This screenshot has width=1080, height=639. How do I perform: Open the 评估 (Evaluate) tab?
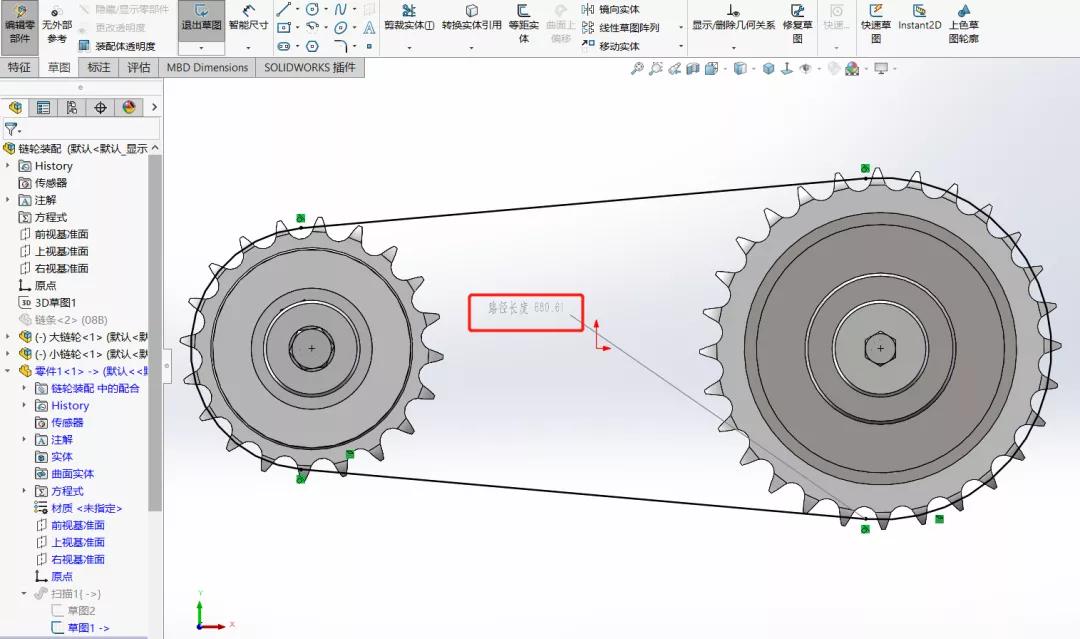pos(136,68)
